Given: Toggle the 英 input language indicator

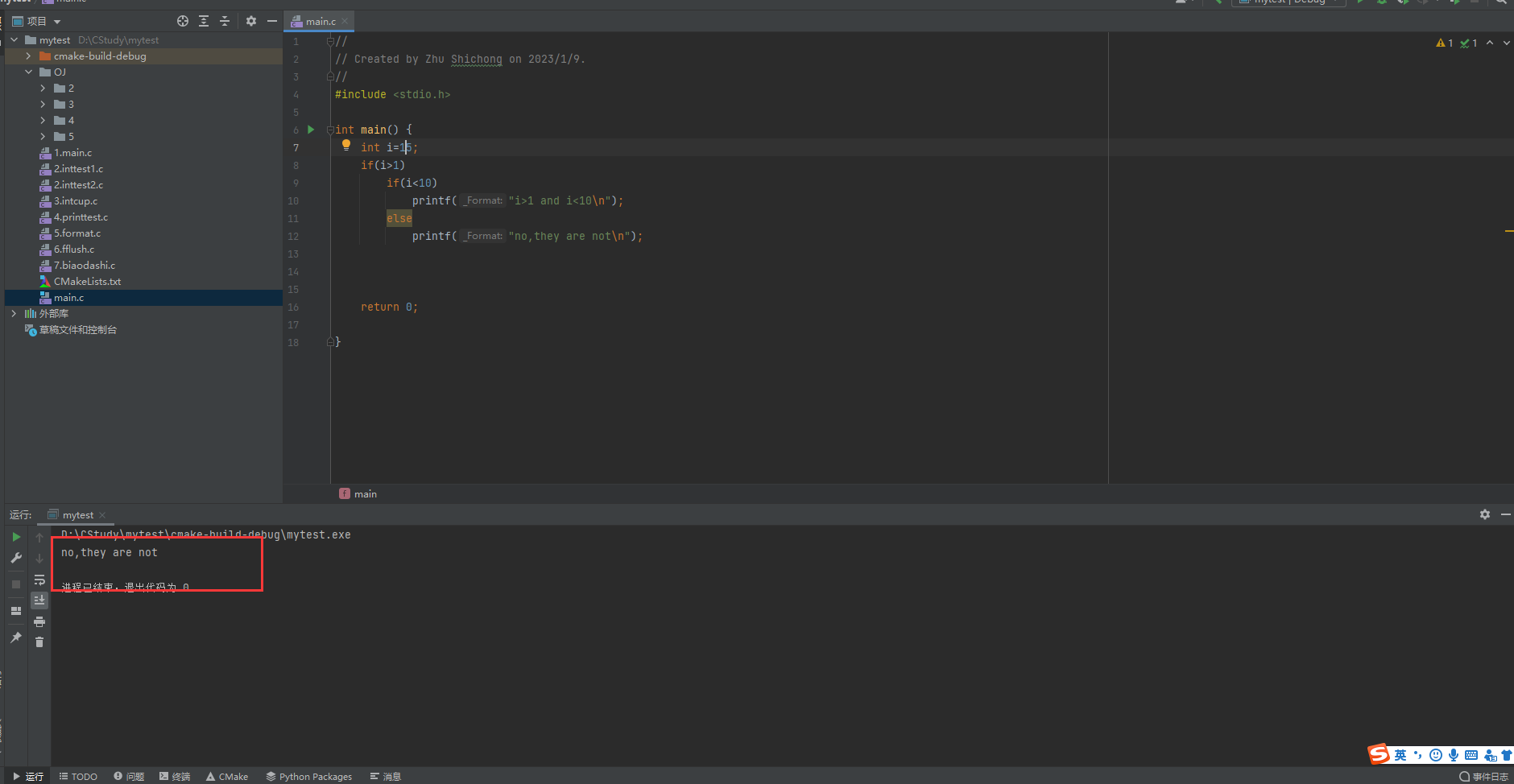Looking at the screenshot, I should [1400, 755].
